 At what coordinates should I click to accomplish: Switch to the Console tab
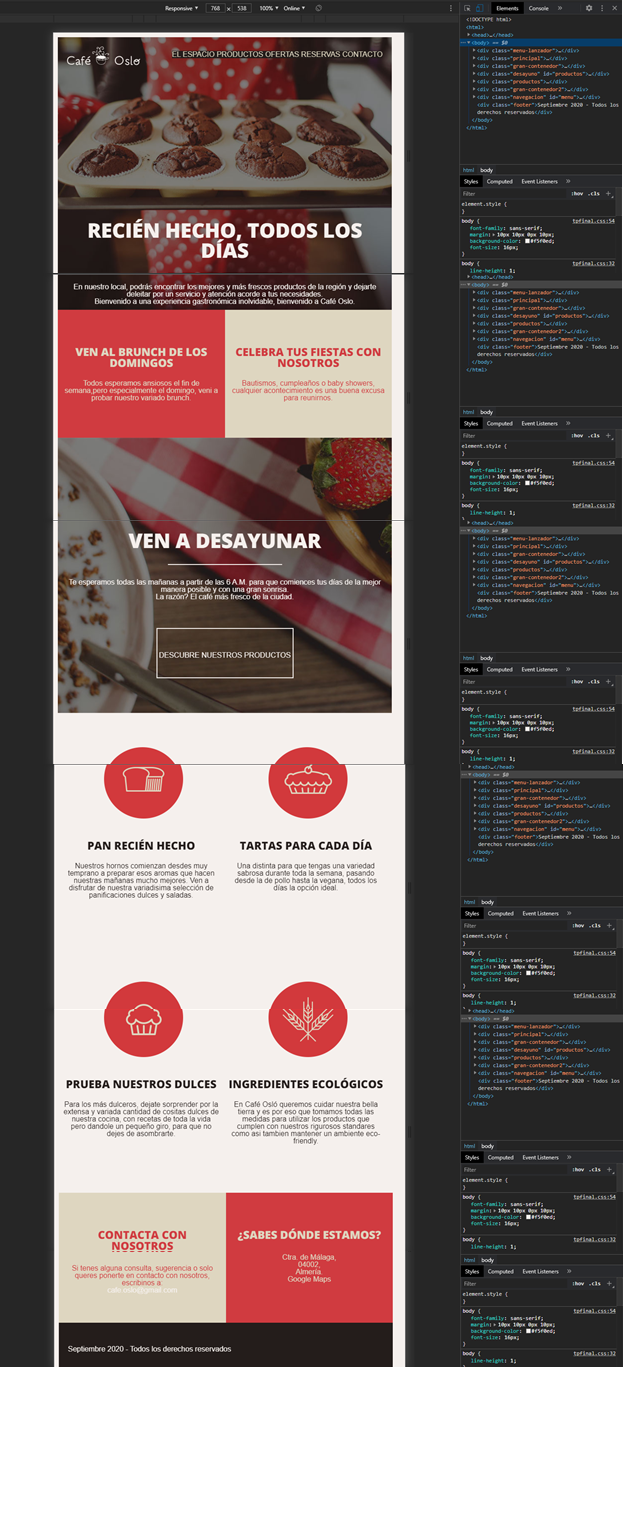coord(539,8)
